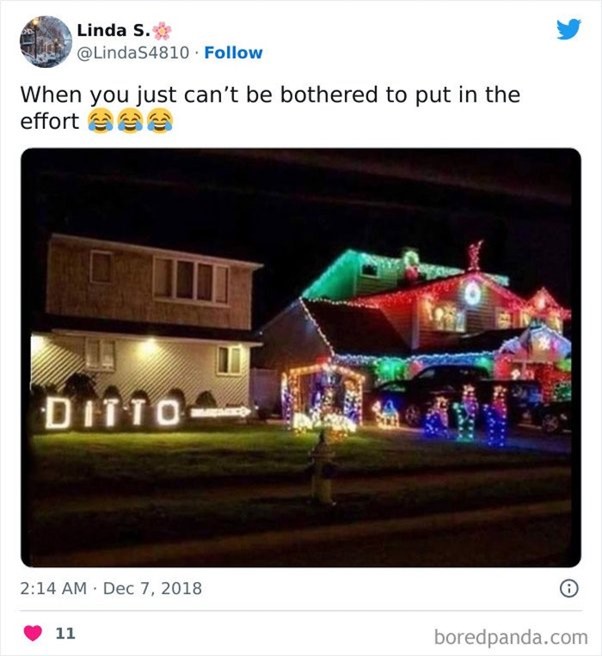The image size is (602, 656).
Task: Click the fire hydrant in the photo
Action: point(322,469)
